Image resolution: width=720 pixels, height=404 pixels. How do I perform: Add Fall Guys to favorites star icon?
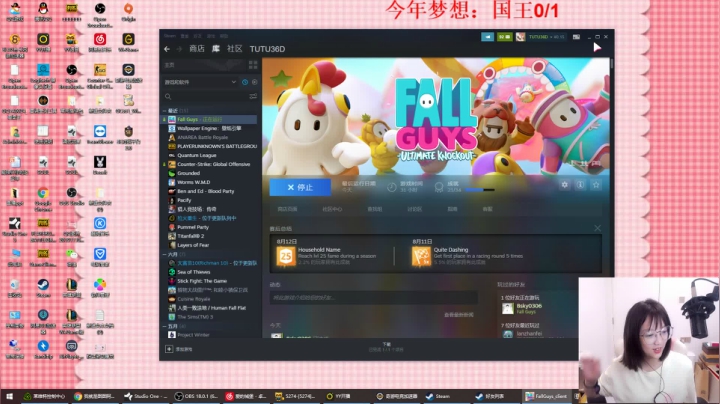click(x=596, y=185)
